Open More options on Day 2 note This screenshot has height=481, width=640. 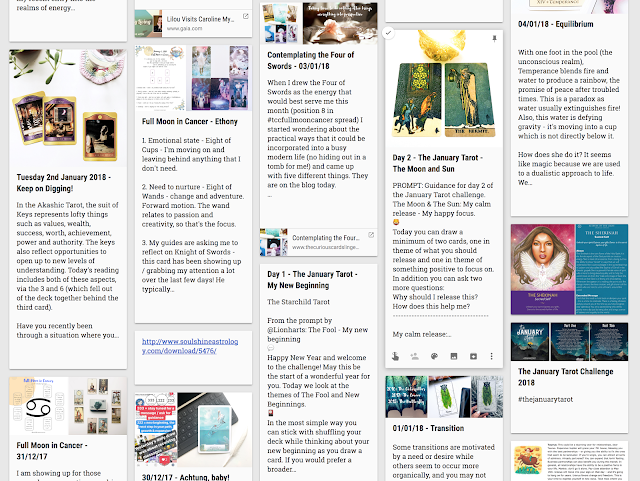491,356
